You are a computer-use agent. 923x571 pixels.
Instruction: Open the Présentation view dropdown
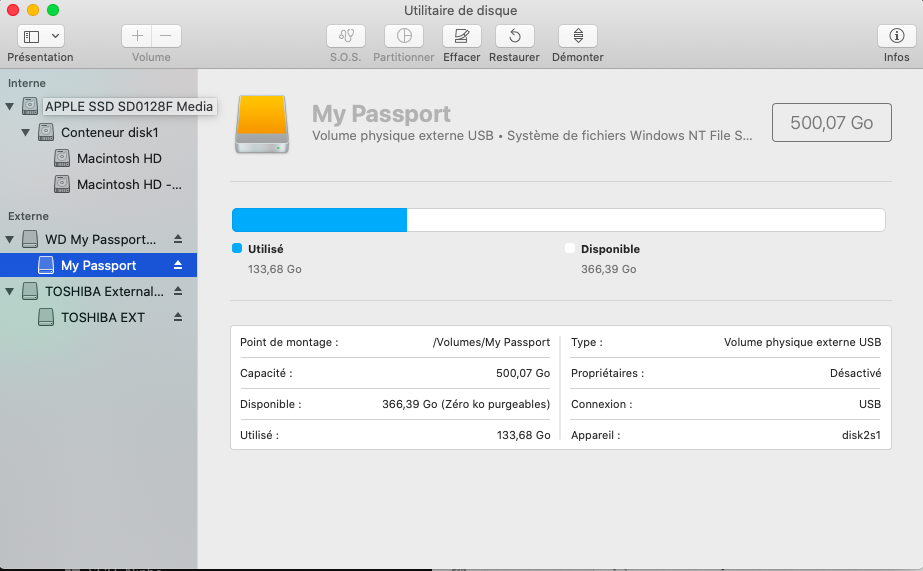point(40,36)
